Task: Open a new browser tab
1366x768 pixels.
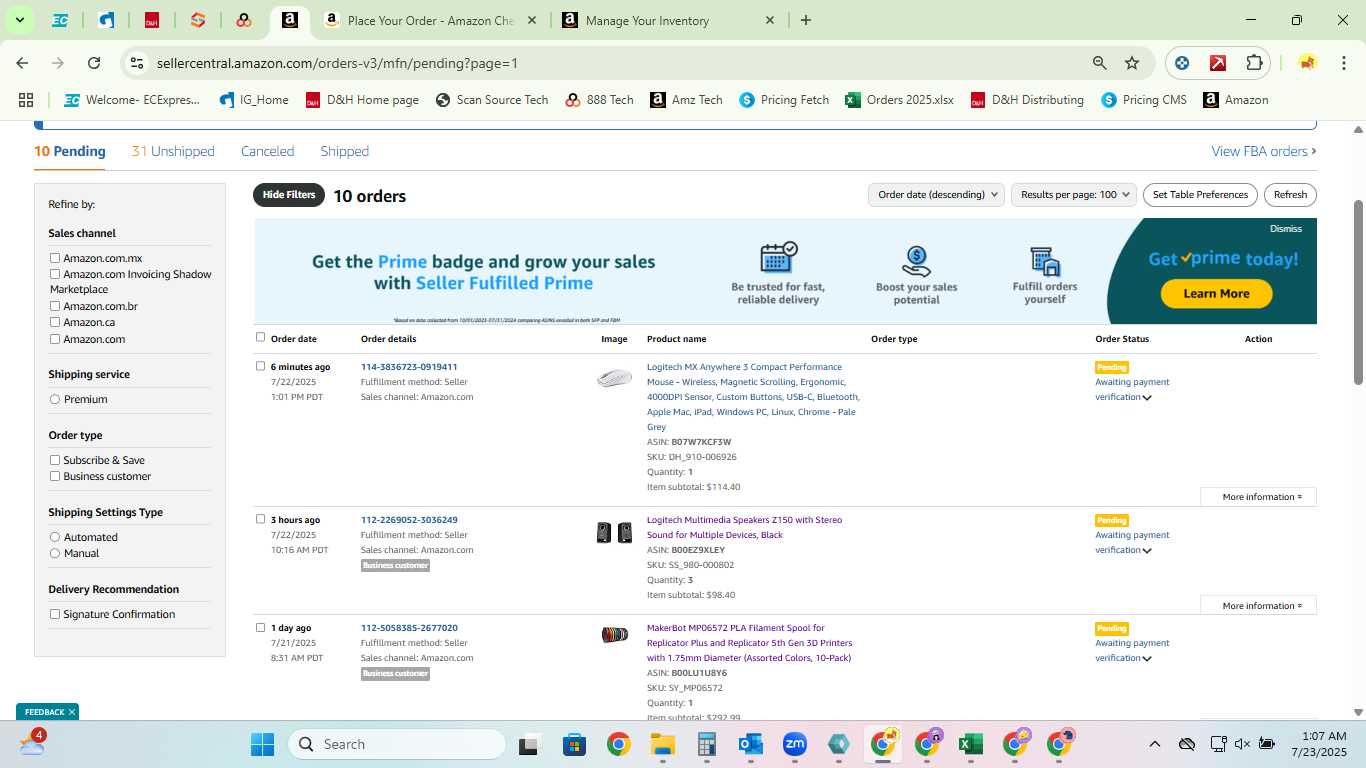Action: [x=806, y=20]
